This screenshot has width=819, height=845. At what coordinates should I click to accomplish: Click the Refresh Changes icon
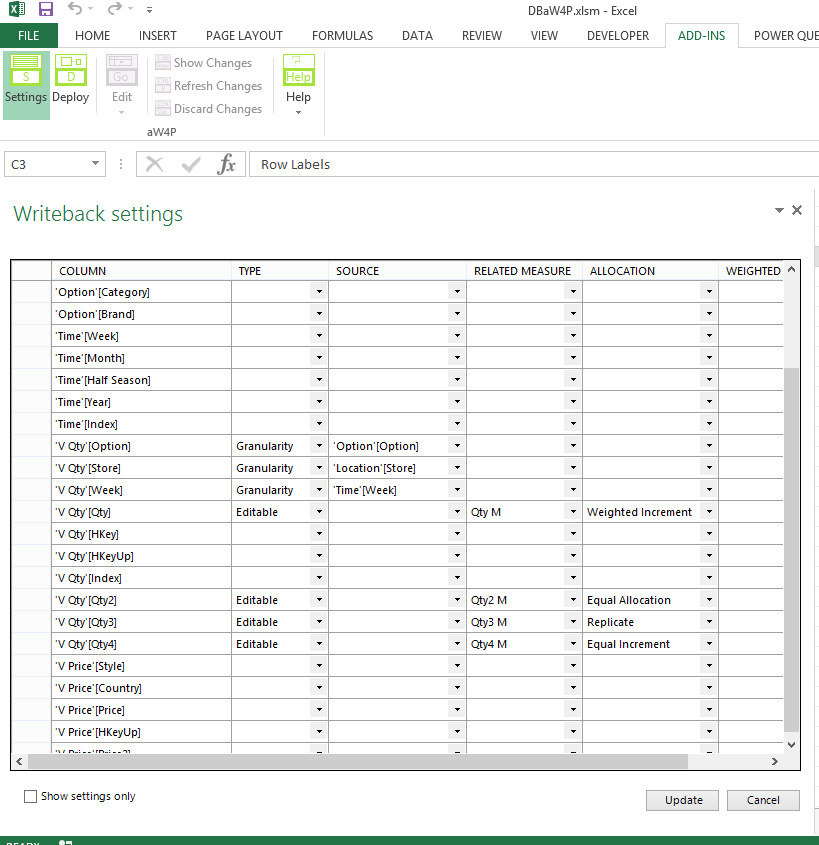coord(163,86)
